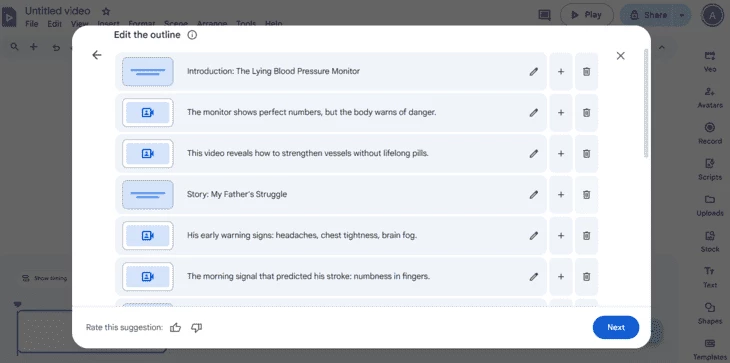This screenshot has width=730, height=363.
Task: Add an item below 'His early warning signs'
Action: pos(561,235)
